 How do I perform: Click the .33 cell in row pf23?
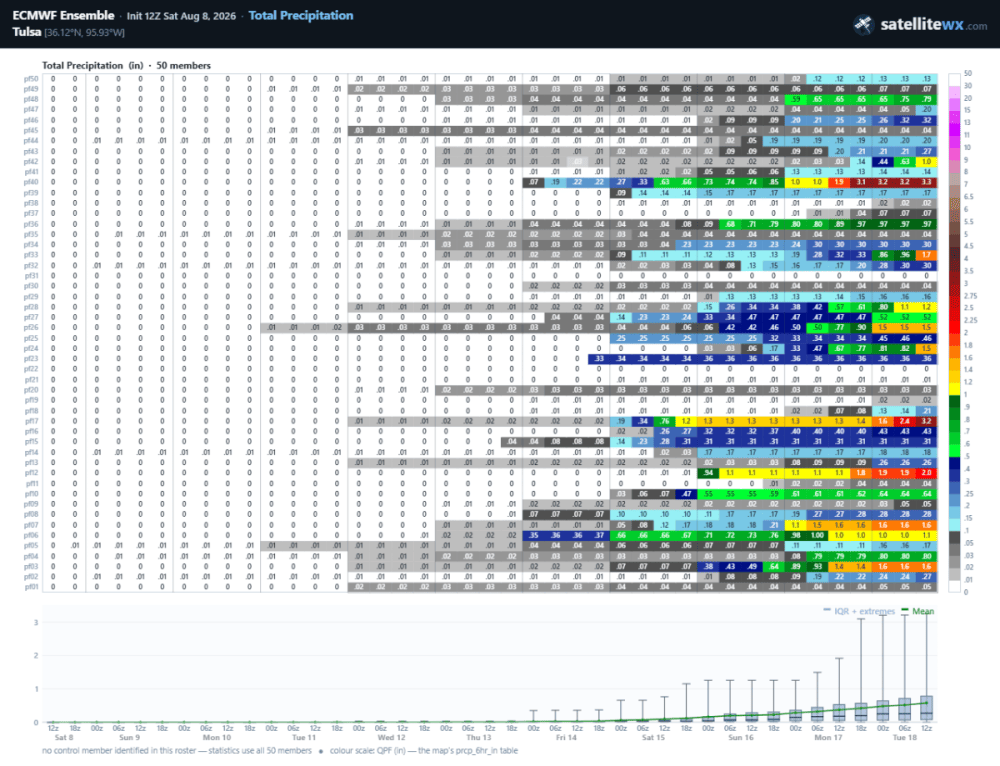599,358
